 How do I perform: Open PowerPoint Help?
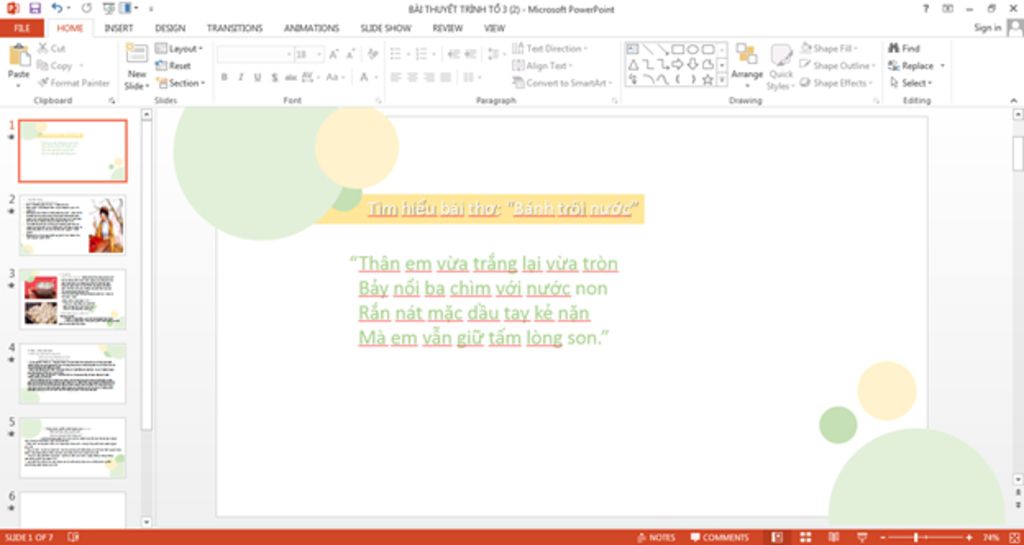point(925,8)
